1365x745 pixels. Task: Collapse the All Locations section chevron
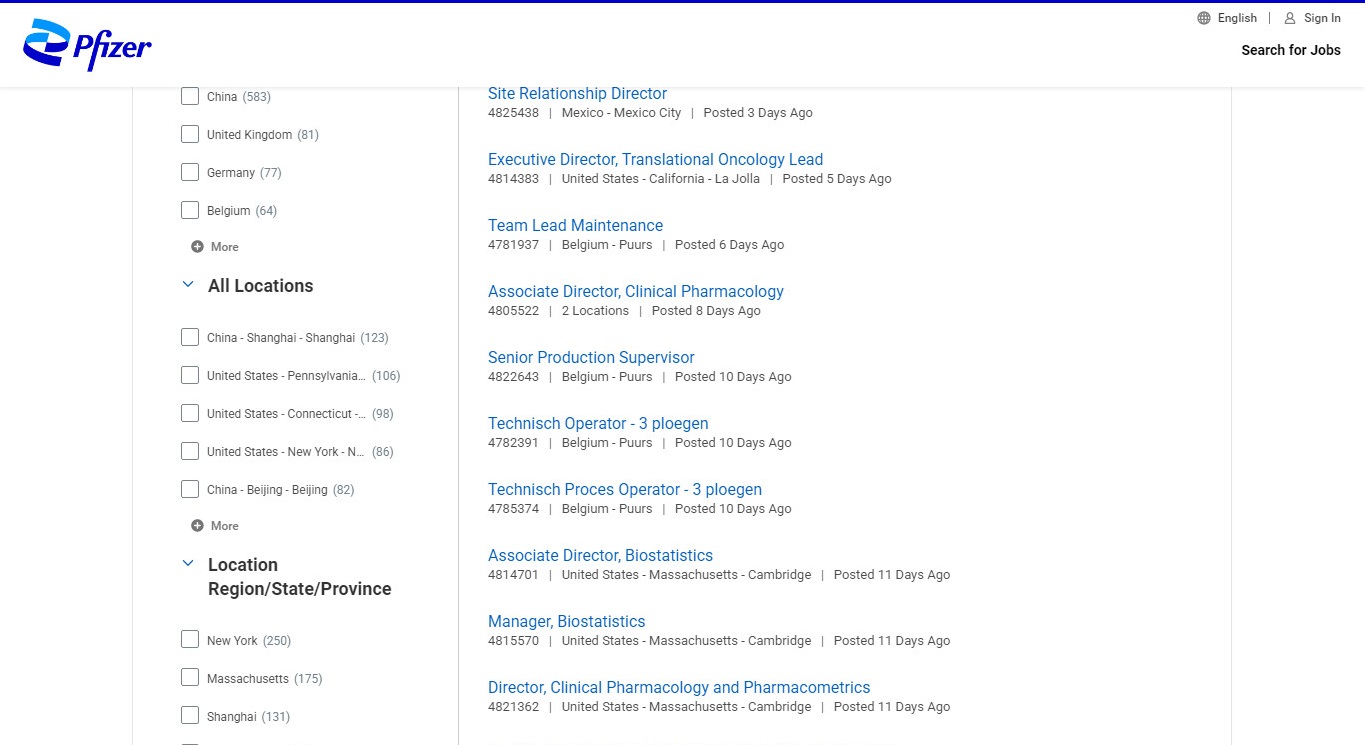(187, 285)
